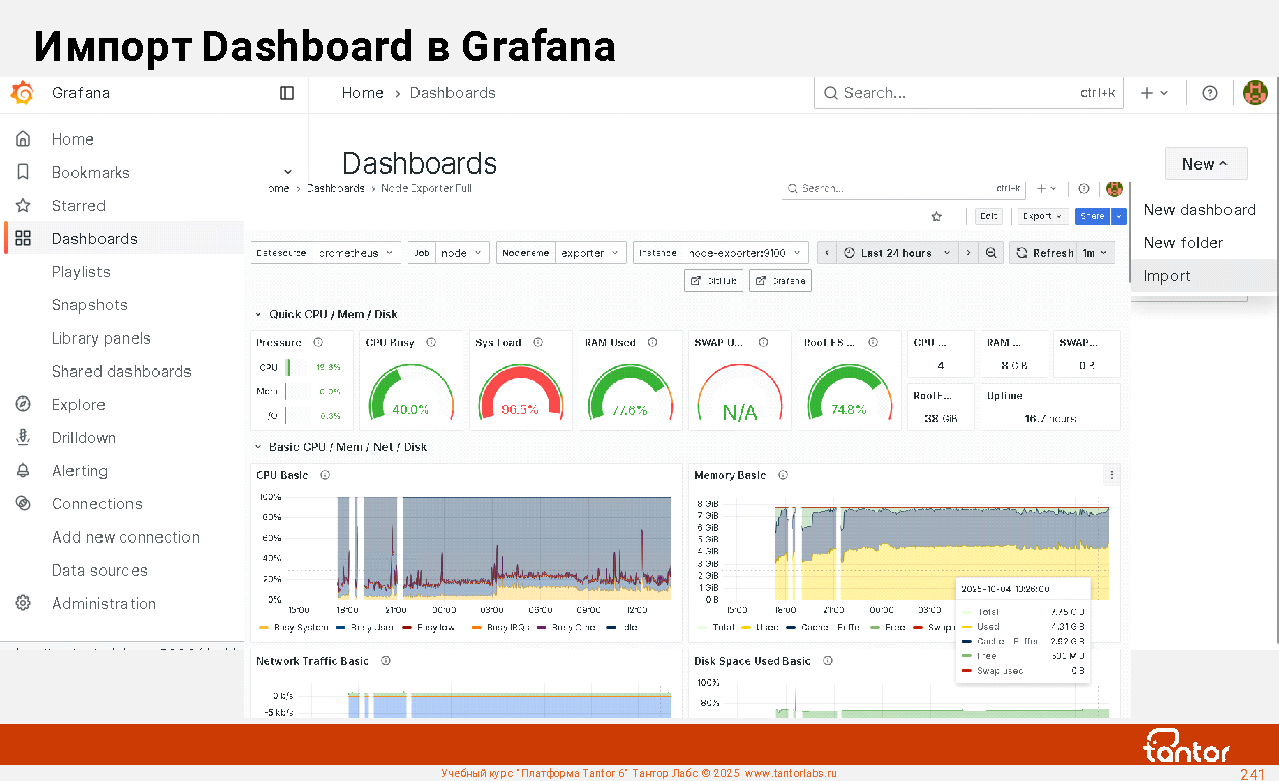Toggle Busy System series in CPU legend
Image resolution: width=1279 pixels, height=781 pixels.
[293, 627]
